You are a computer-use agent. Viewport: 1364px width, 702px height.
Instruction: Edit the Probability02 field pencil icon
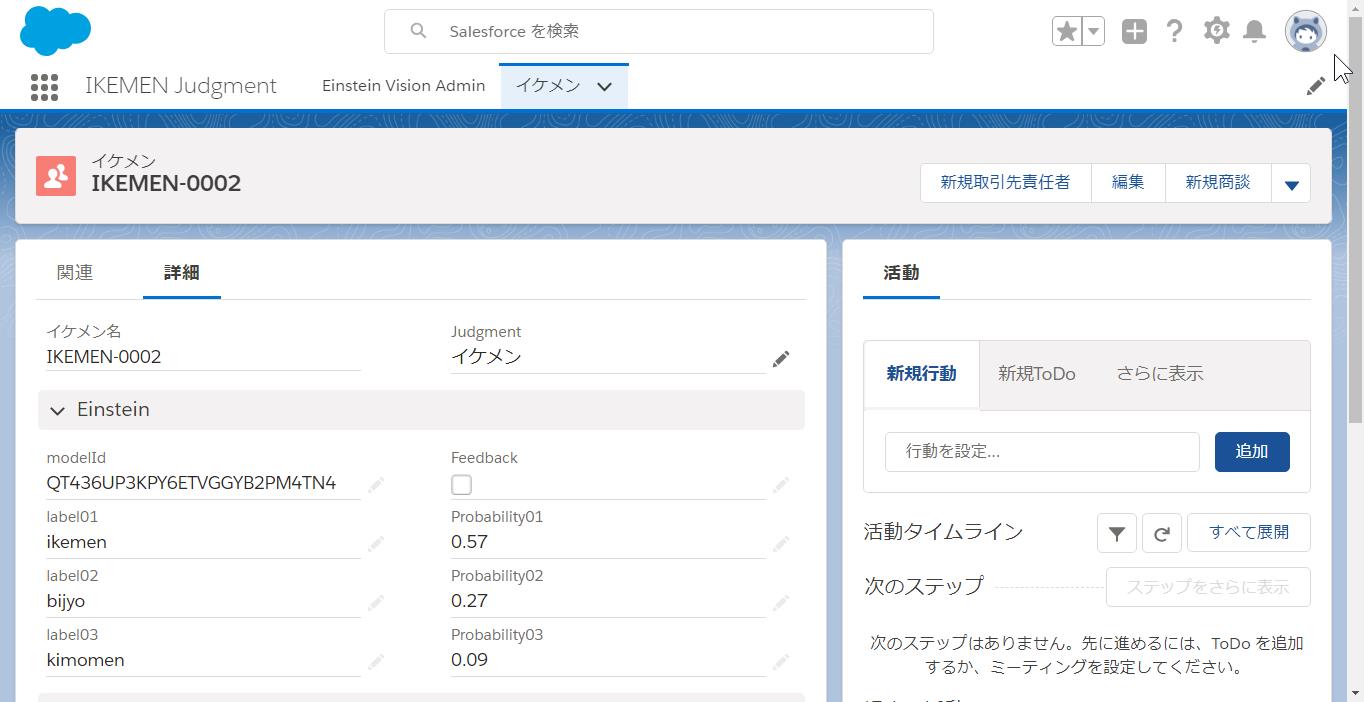click(781, 602)
